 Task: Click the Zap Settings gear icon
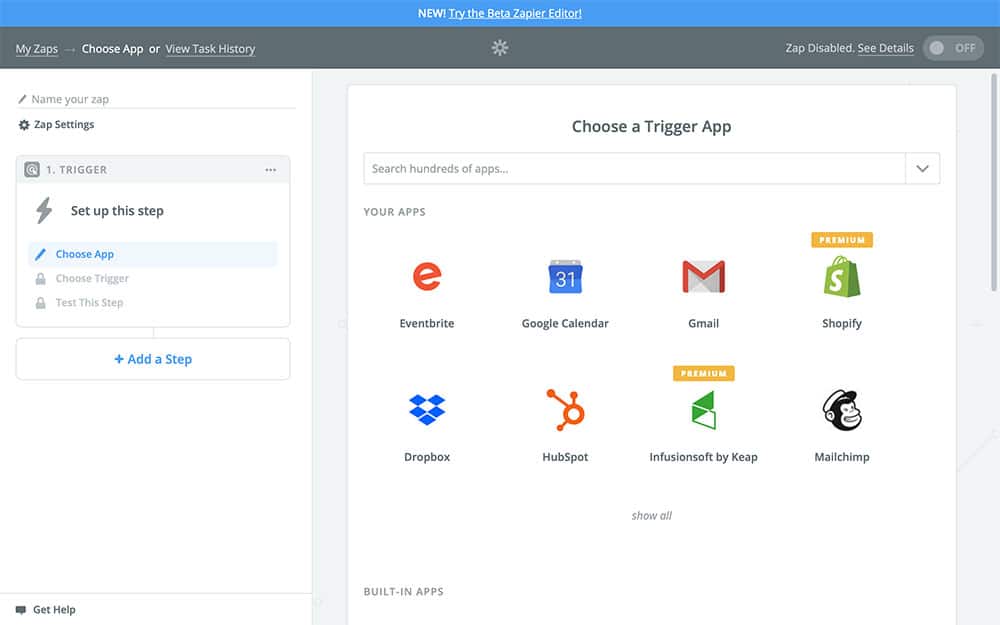click(24, 125)
